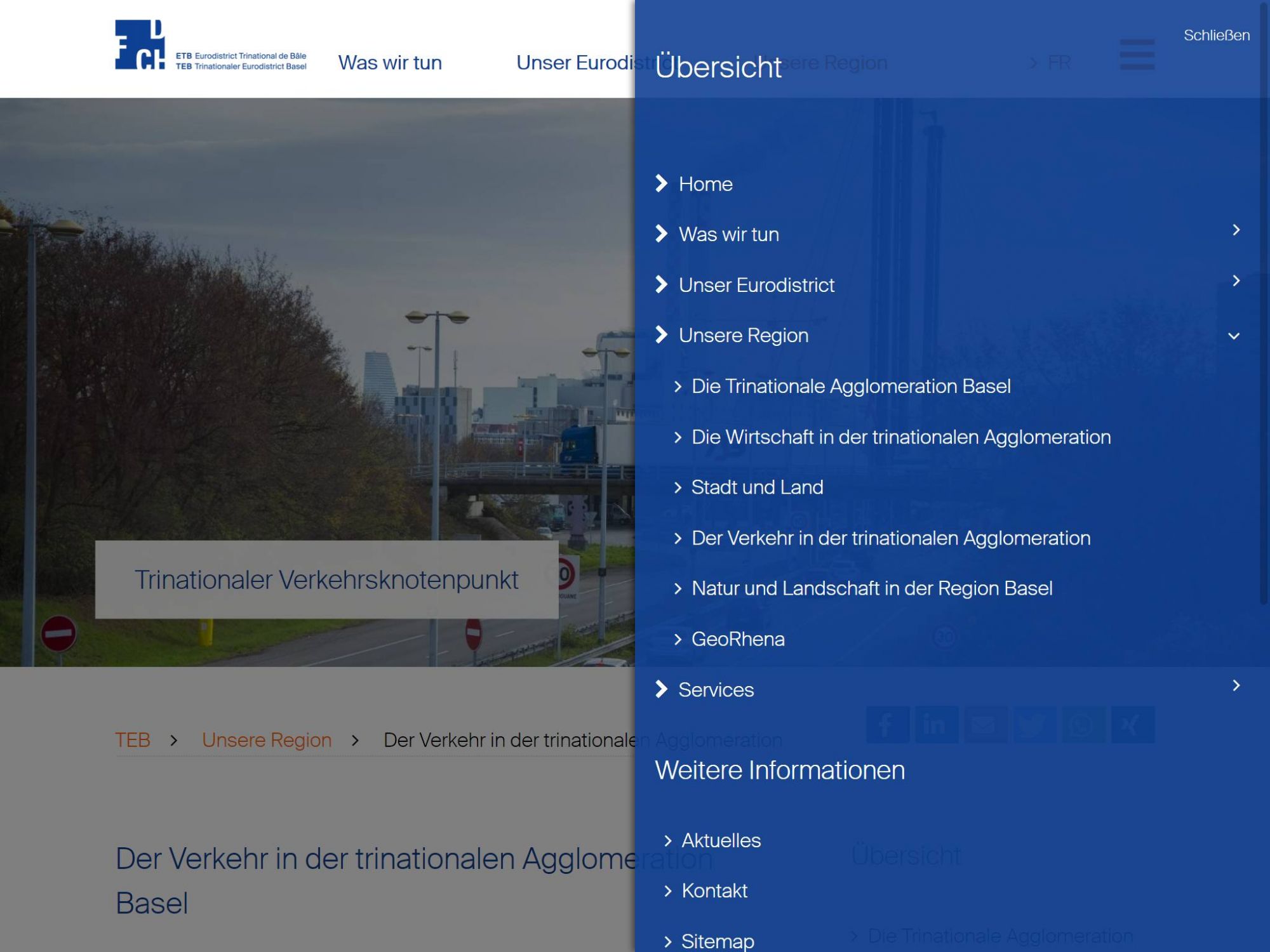Click the Kontakt link
1270x952 pixels.
714,891
